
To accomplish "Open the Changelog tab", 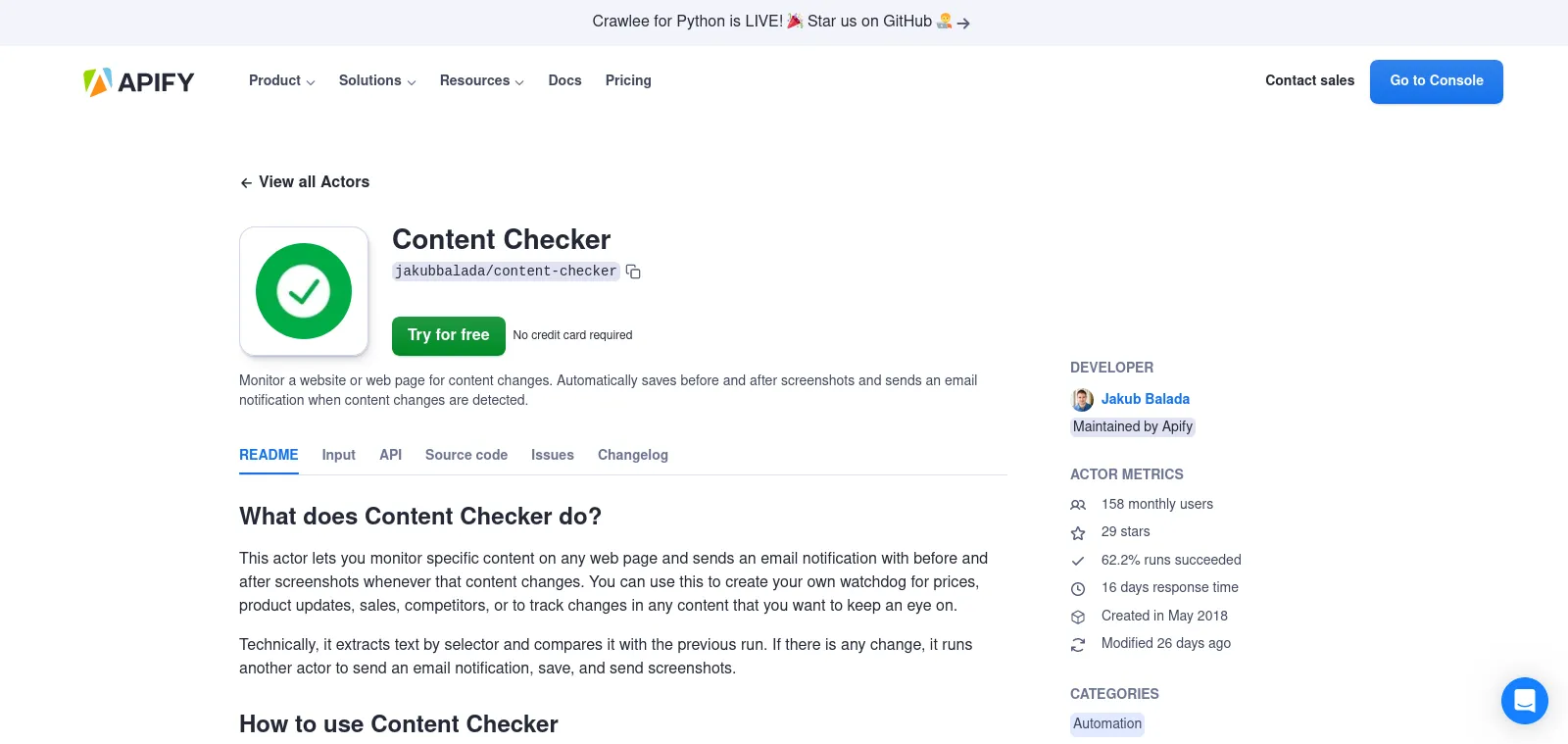I will tap(633, 455).
